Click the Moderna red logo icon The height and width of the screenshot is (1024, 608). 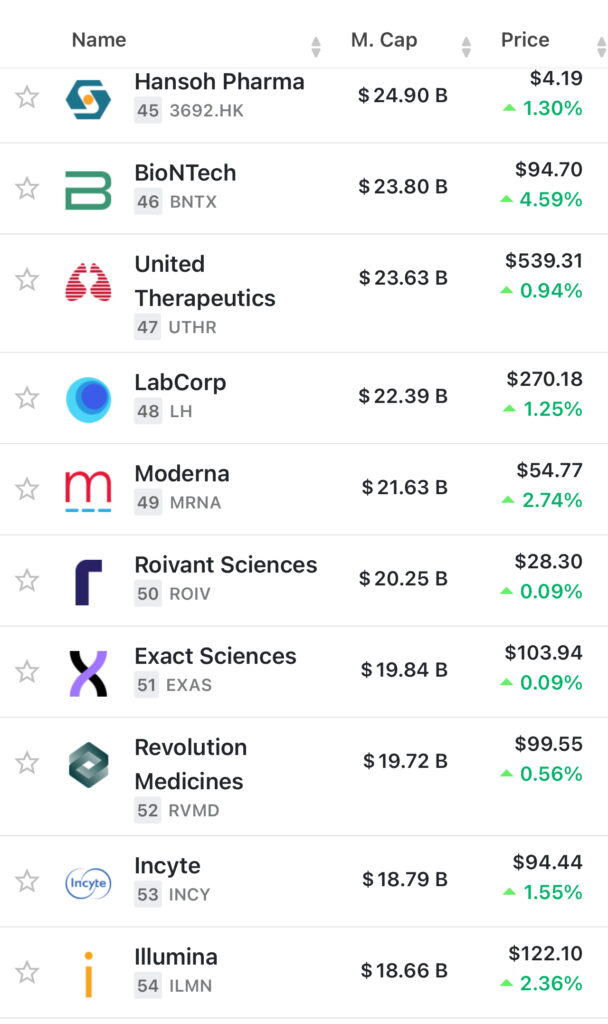(88, 490)
